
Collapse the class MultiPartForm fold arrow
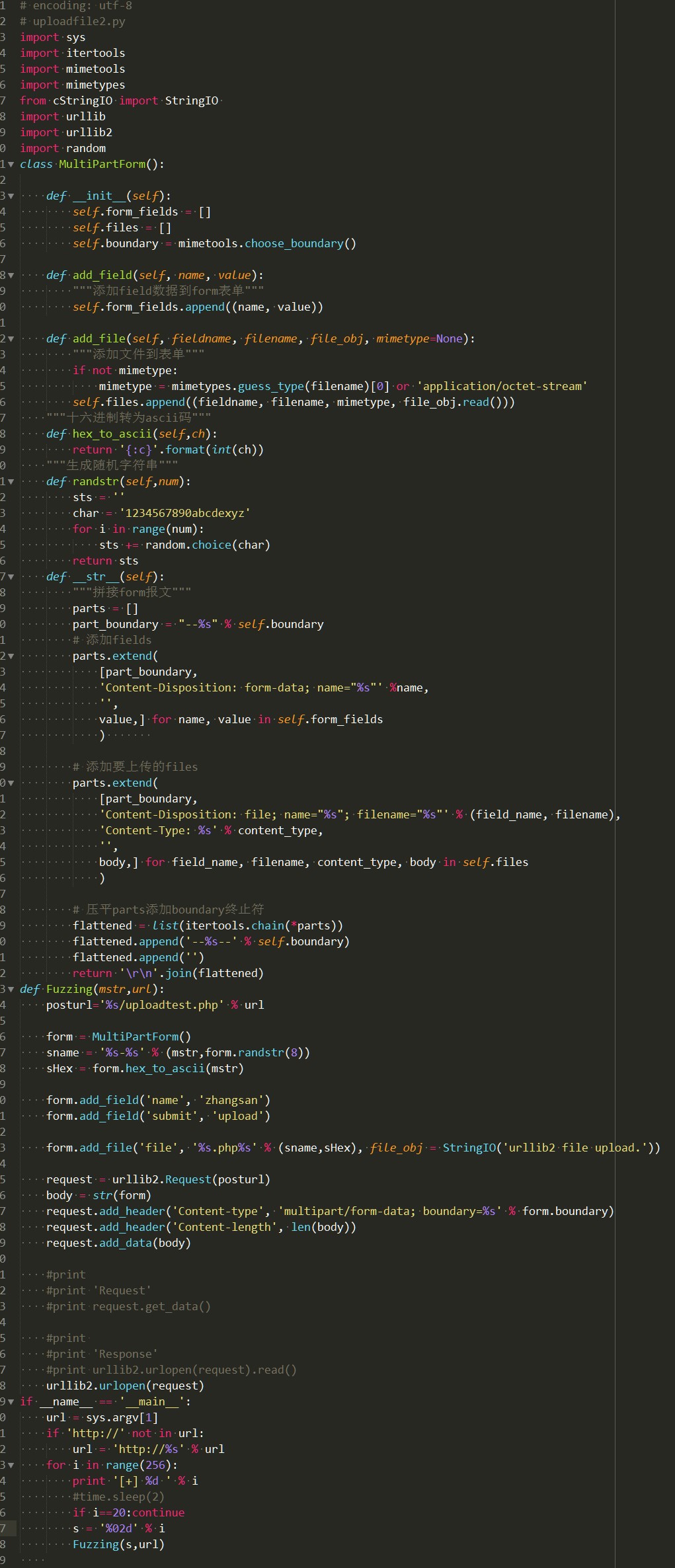point(11,164)
